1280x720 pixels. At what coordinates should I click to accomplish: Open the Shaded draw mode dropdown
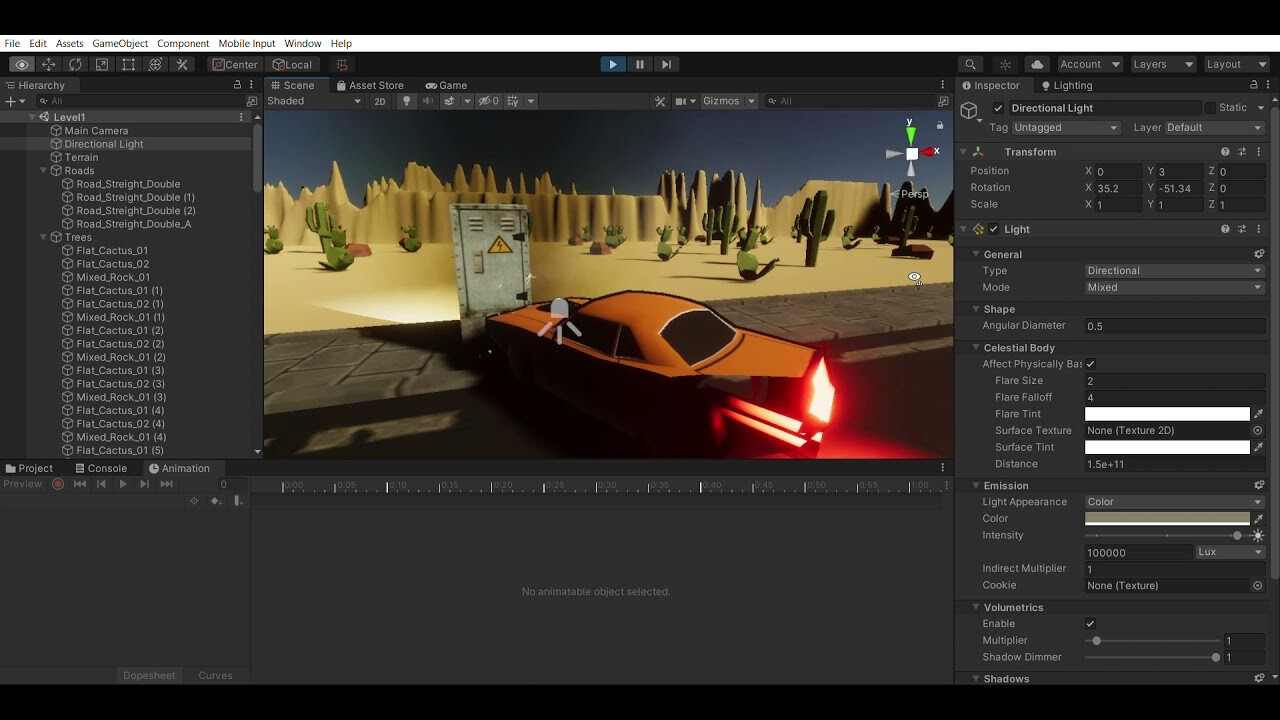pyautogui.click(x=314, y=101)
